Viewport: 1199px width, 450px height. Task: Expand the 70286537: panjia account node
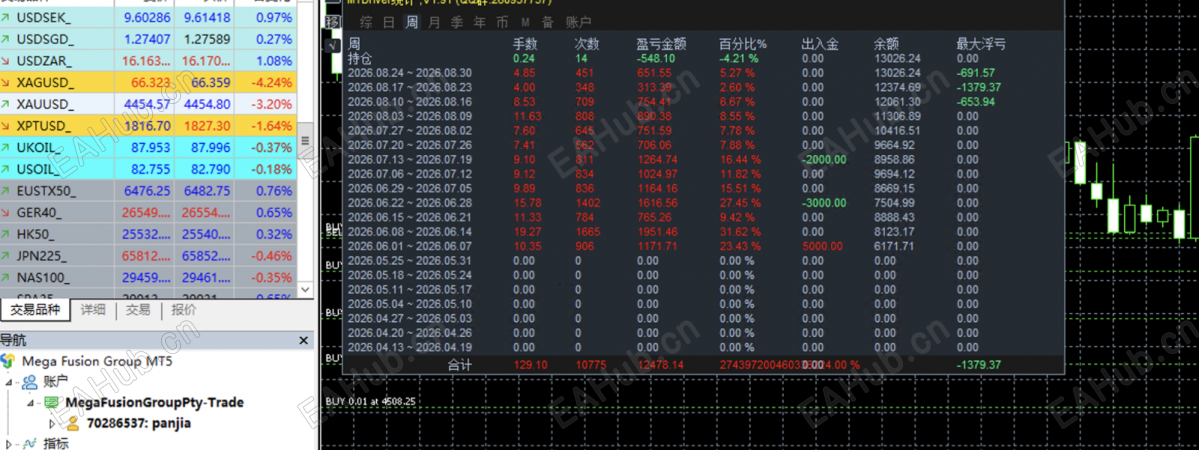[x=52, y=423]
